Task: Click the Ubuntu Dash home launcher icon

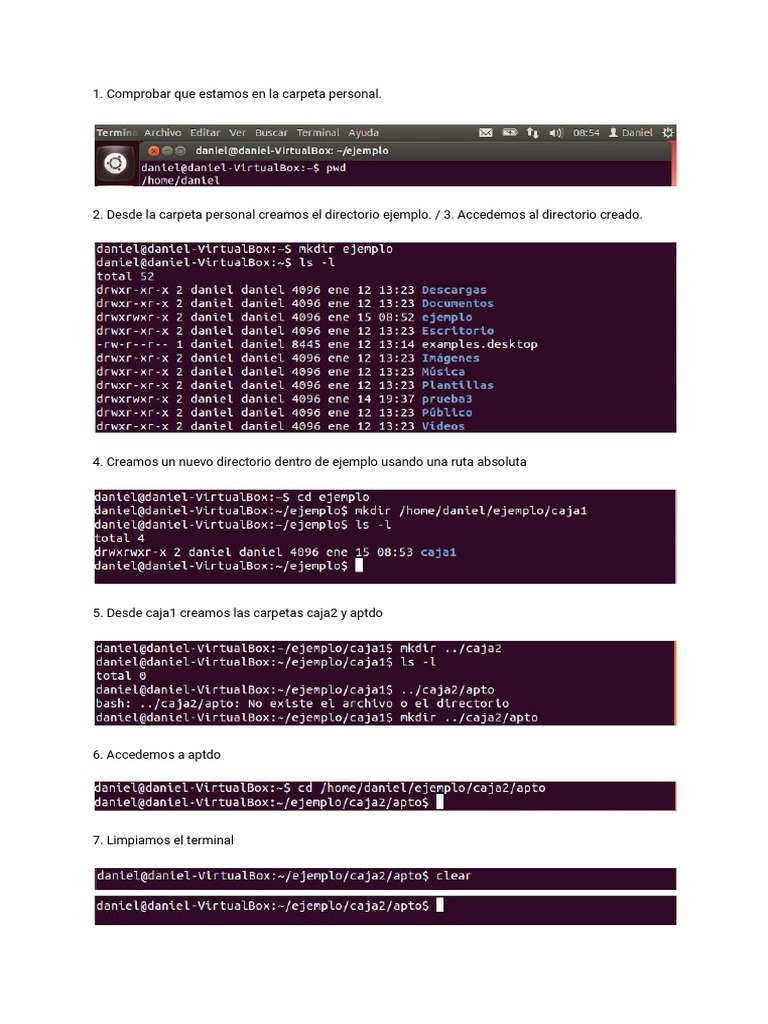Action: click(116, 163)
